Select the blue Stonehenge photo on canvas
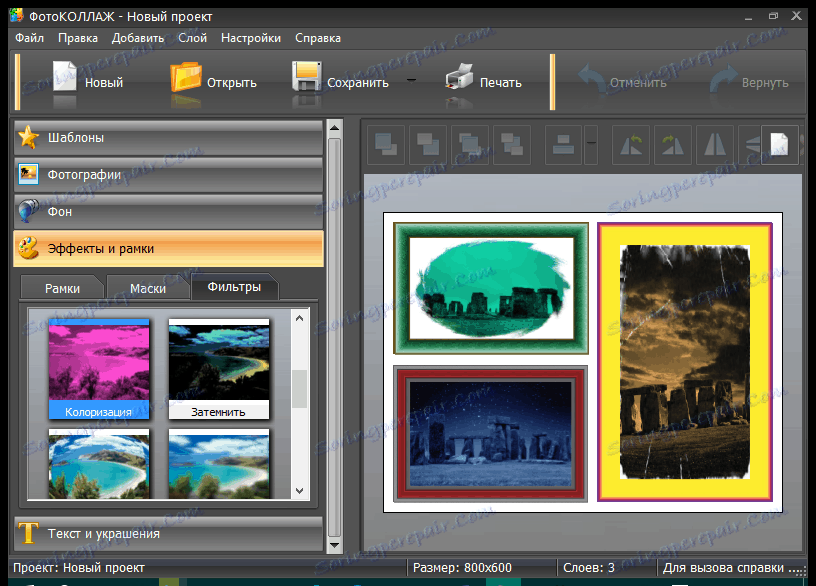 490,432
